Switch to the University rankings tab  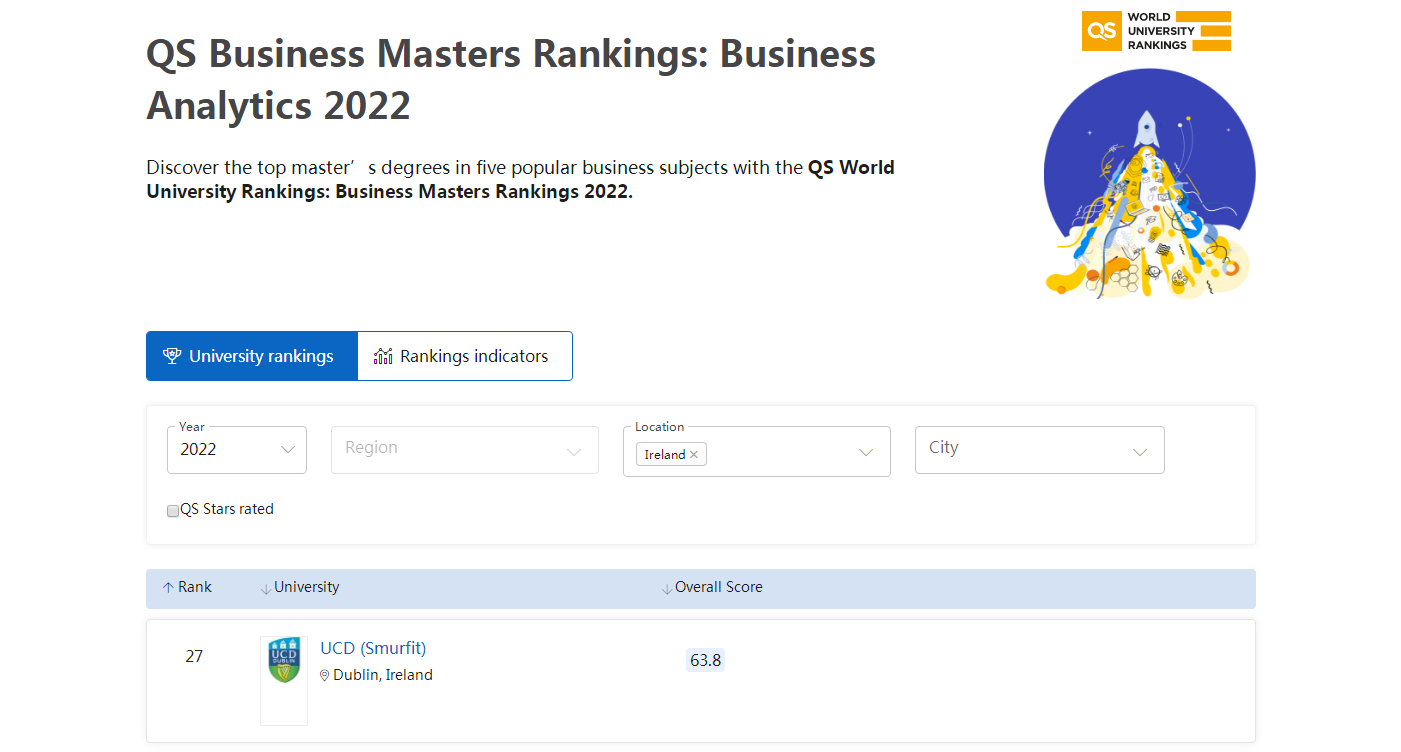[251, 356]
